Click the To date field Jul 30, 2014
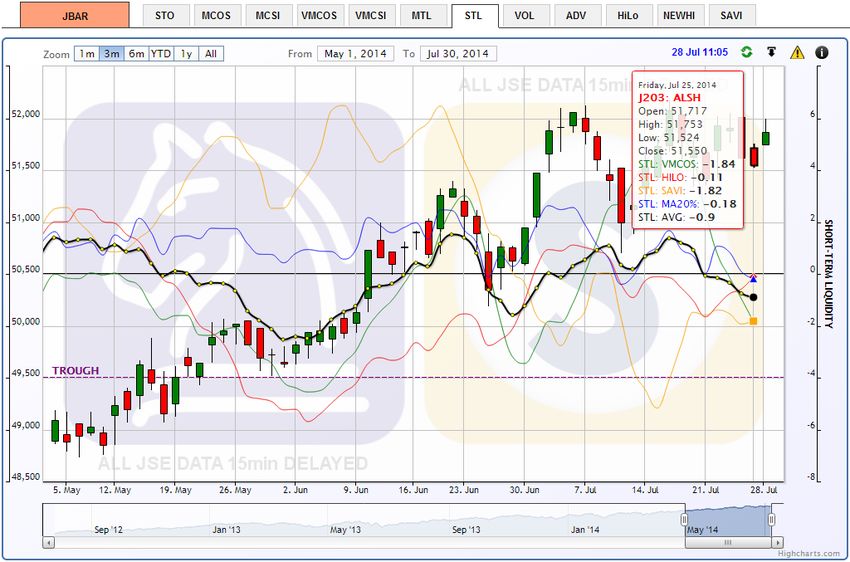Screen dimensions: 850x562 (x=458, y=54)
